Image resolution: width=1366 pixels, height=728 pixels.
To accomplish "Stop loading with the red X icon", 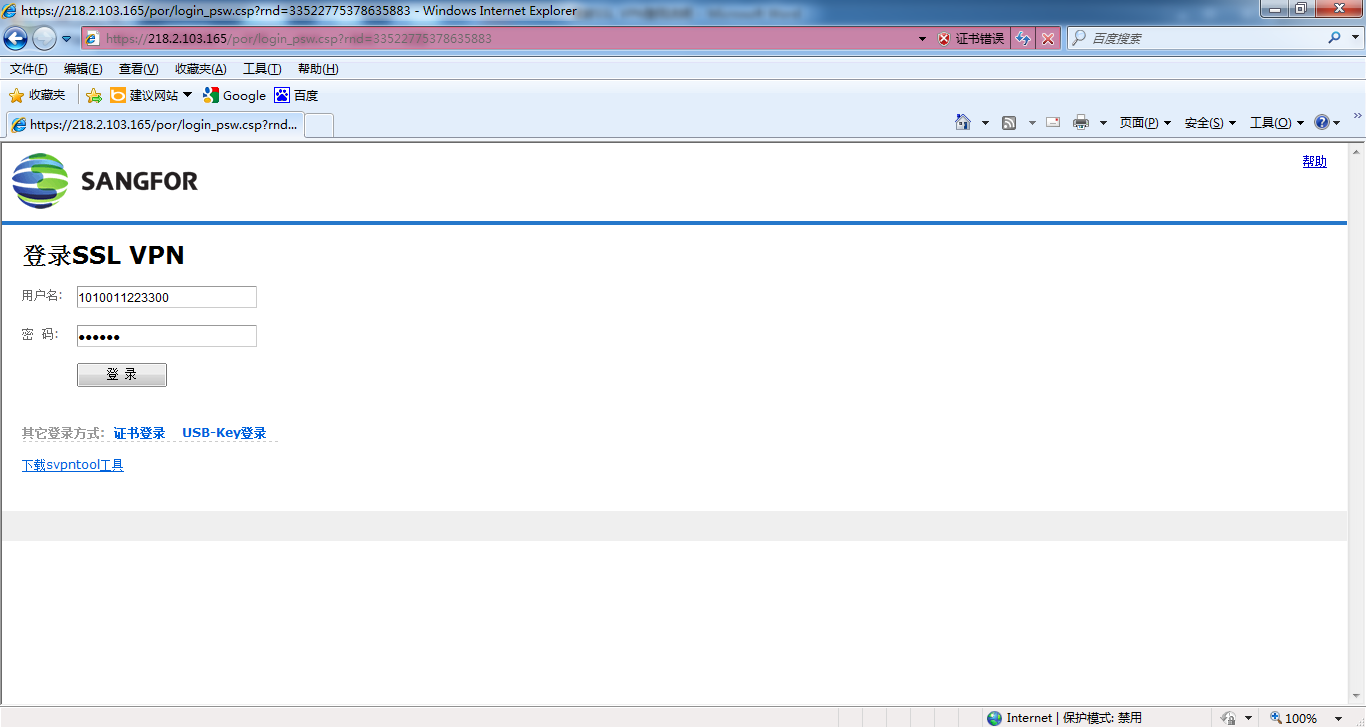I will click(x=1047, y=39).
